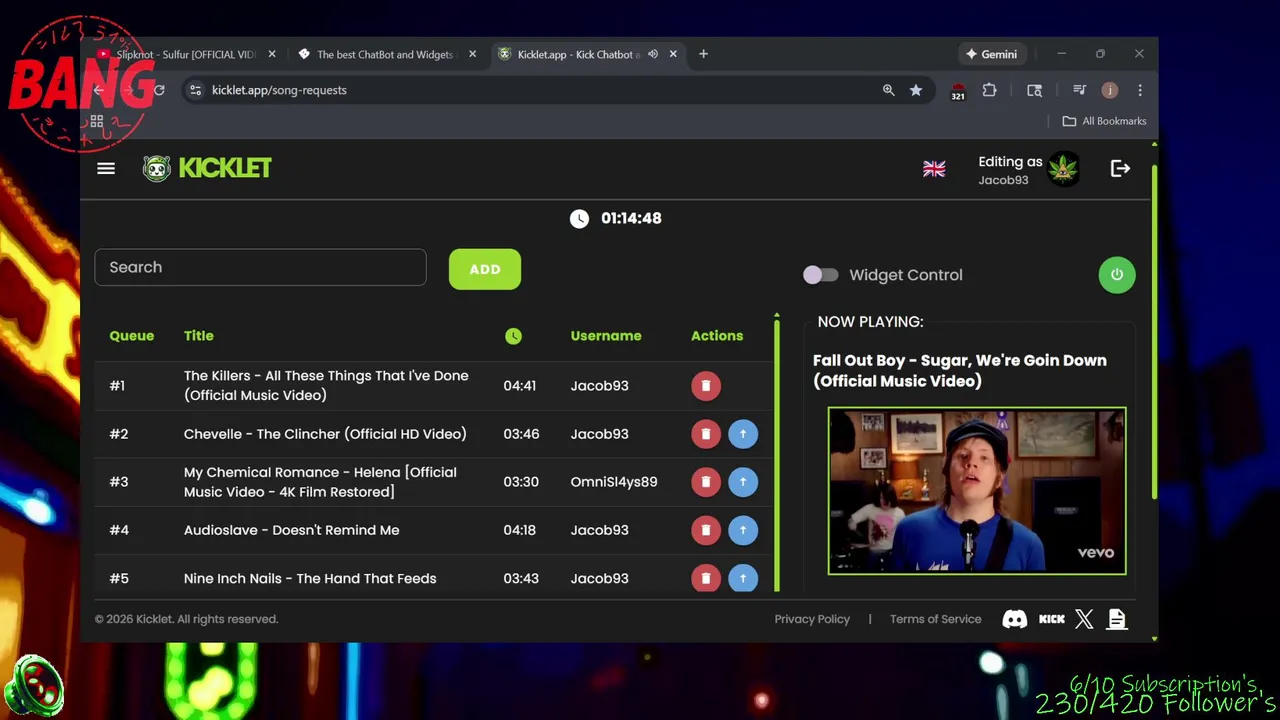Bookmark this page with the star icon
This screenshot has height=720, width=1280.
click(x=916, y=90)
